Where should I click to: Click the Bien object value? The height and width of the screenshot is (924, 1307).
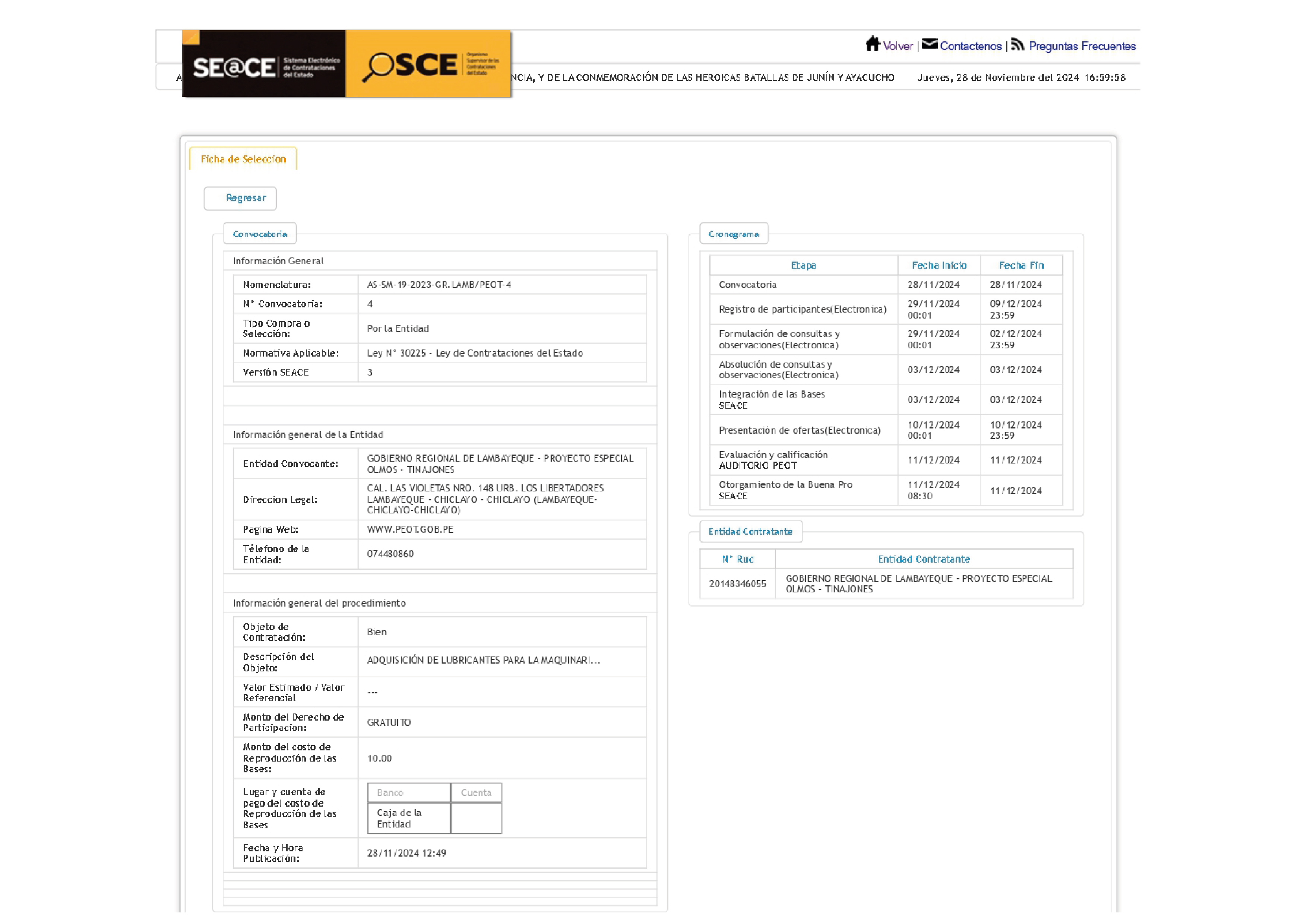376,632
